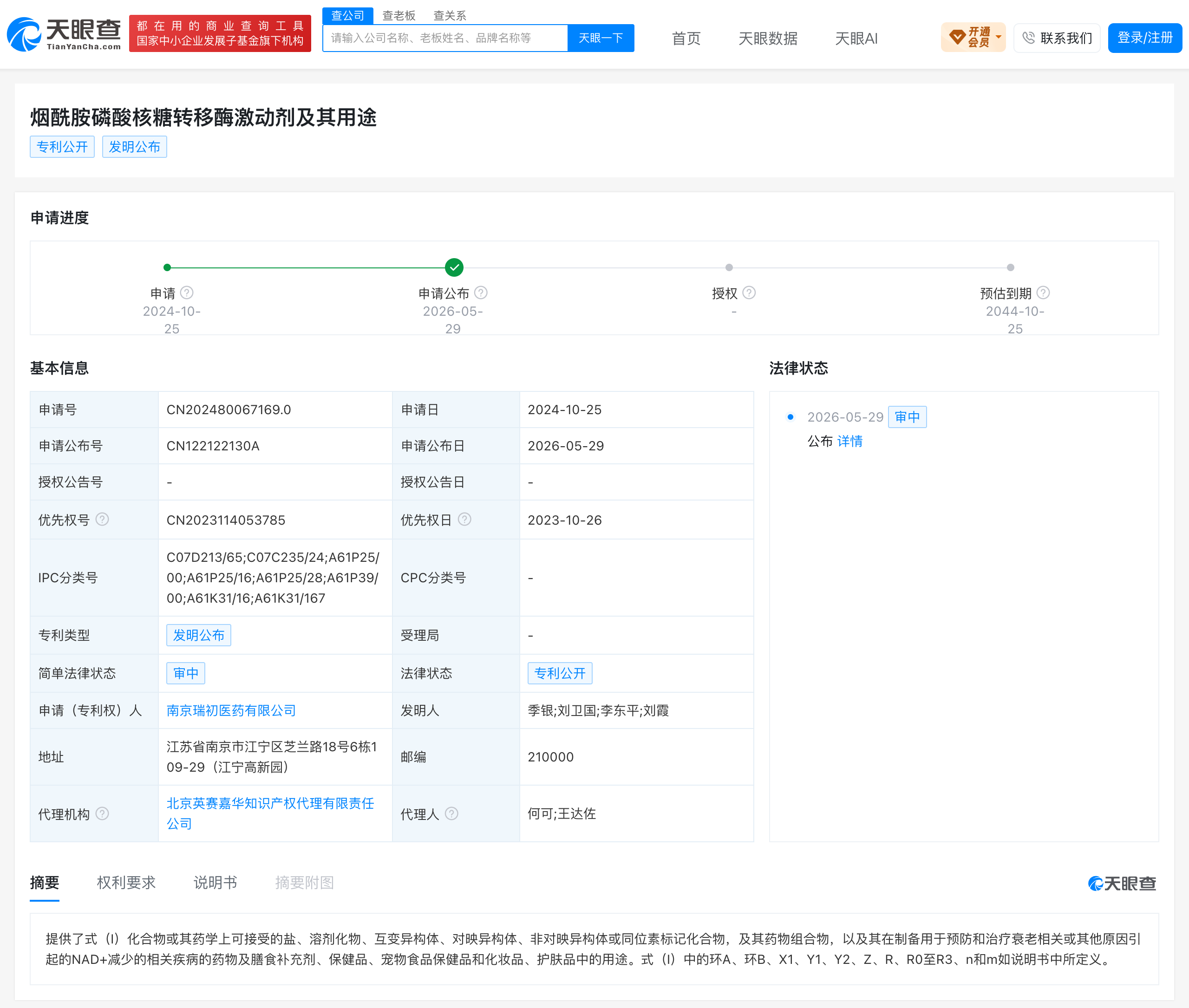Select the 查公司 search tab
The height and width of the screenshot is (1008, 1189).
pyautogui.click(x=347, y=15)
